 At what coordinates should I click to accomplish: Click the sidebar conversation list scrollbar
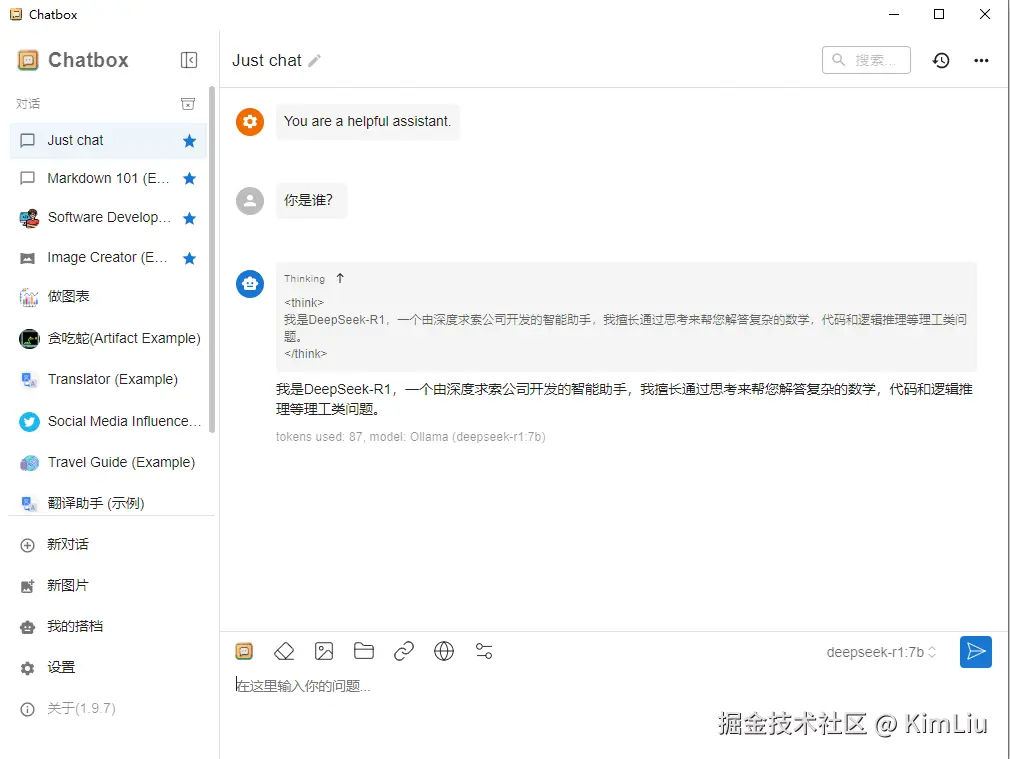coord(211,259)
